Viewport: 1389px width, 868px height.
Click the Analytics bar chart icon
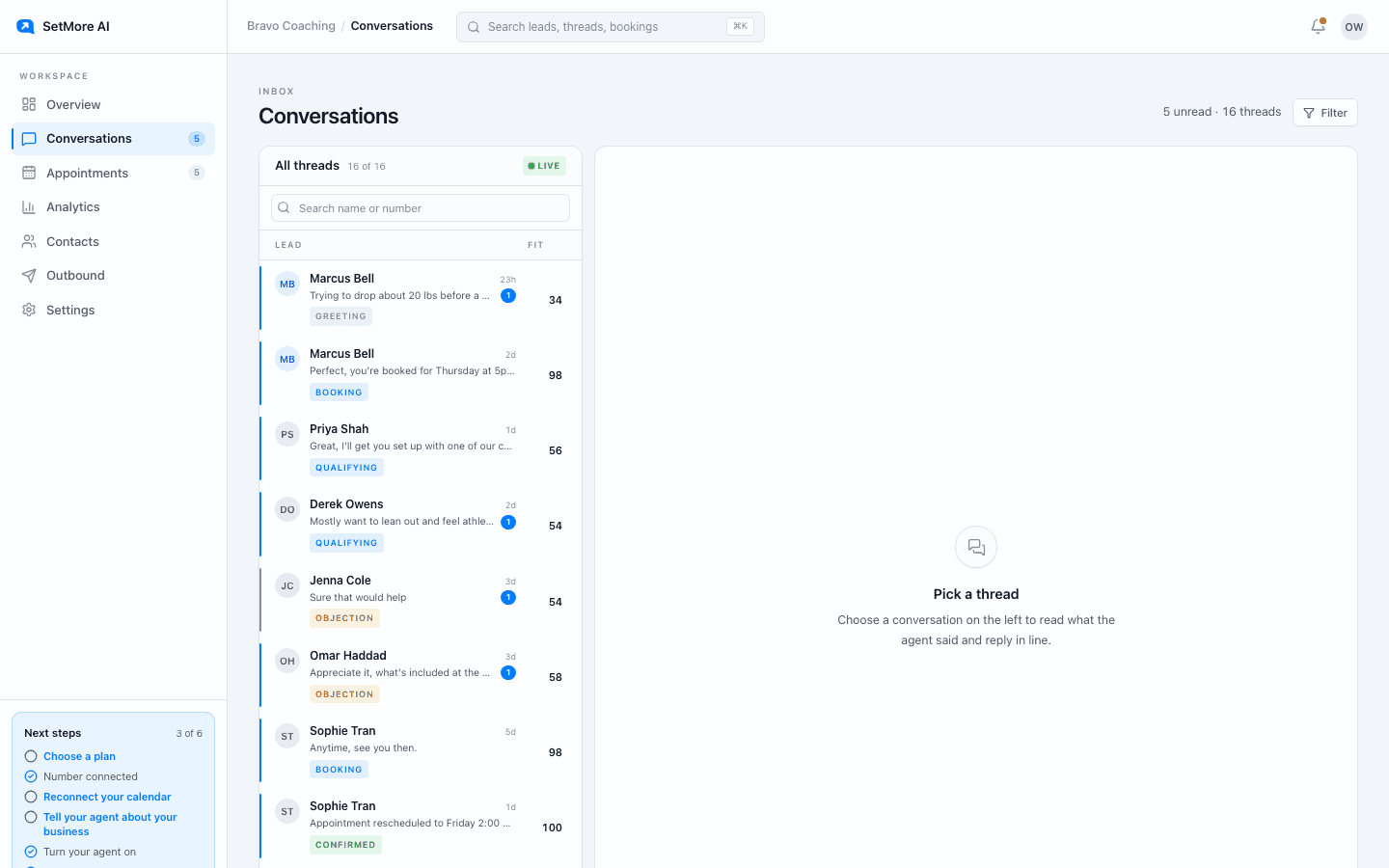[x=29, y=207]
